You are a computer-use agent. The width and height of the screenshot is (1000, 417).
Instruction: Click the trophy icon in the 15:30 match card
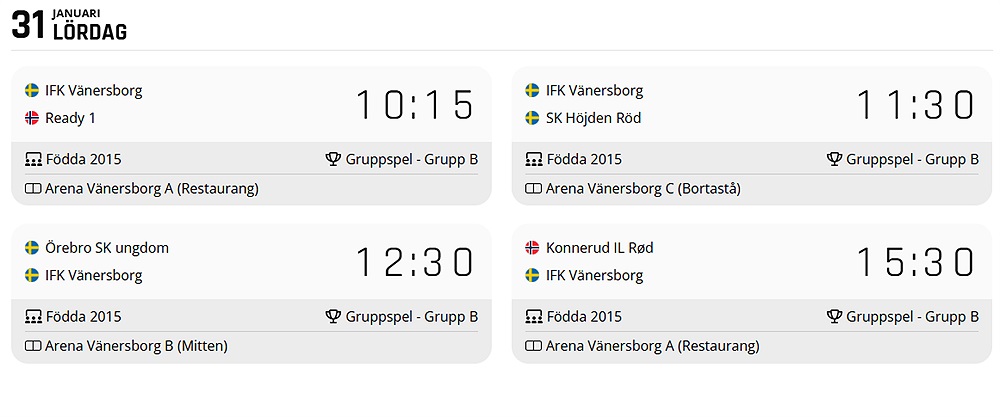pyautogui.click(x=835, y=317)
